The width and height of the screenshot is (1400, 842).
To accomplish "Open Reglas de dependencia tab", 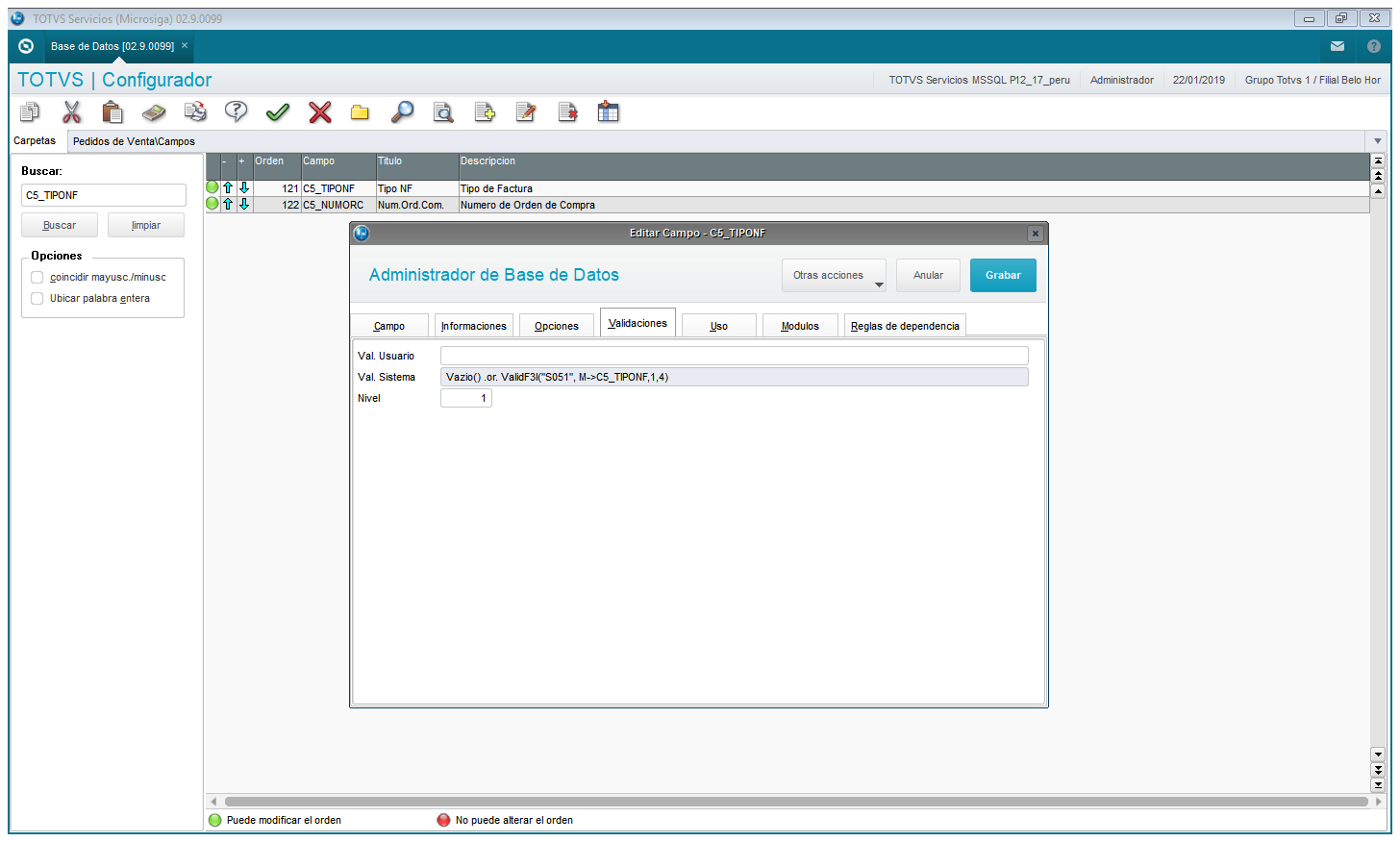I will 905,326.
